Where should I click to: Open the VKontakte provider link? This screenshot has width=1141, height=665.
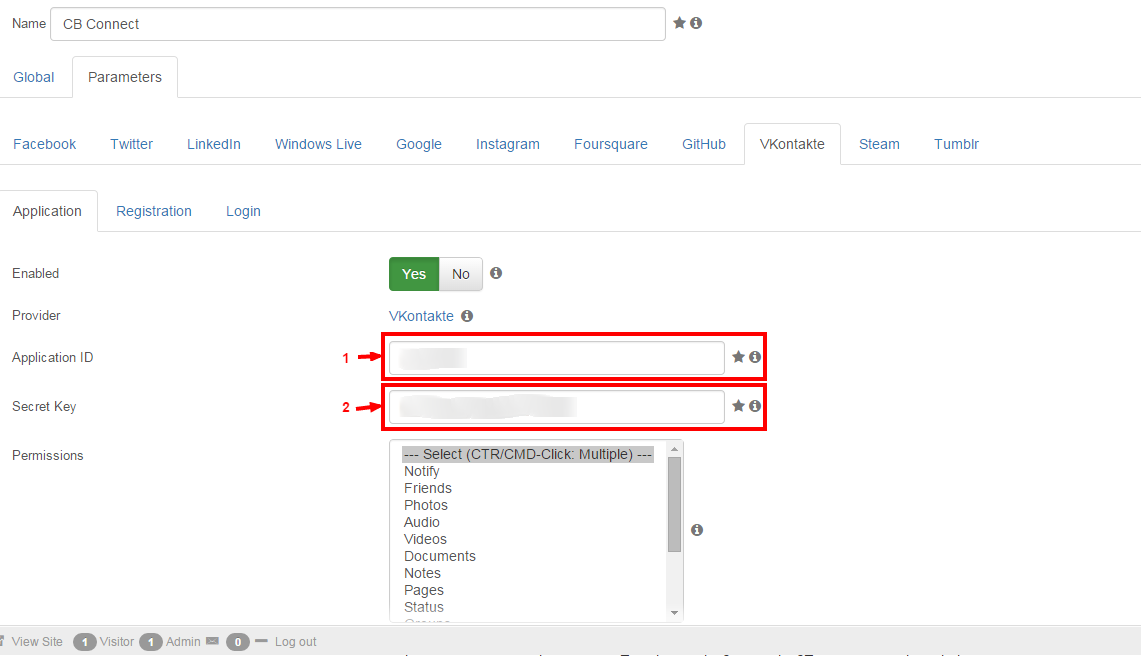(421, 316)
